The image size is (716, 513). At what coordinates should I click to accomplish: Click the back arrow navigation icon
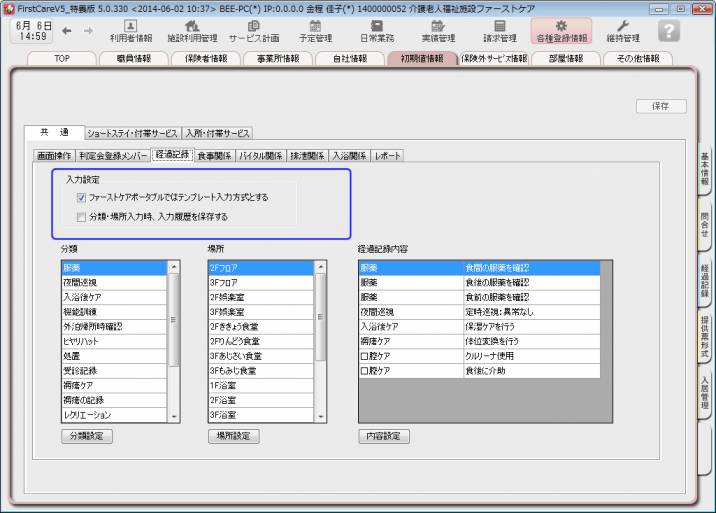[x=65, y=31]
